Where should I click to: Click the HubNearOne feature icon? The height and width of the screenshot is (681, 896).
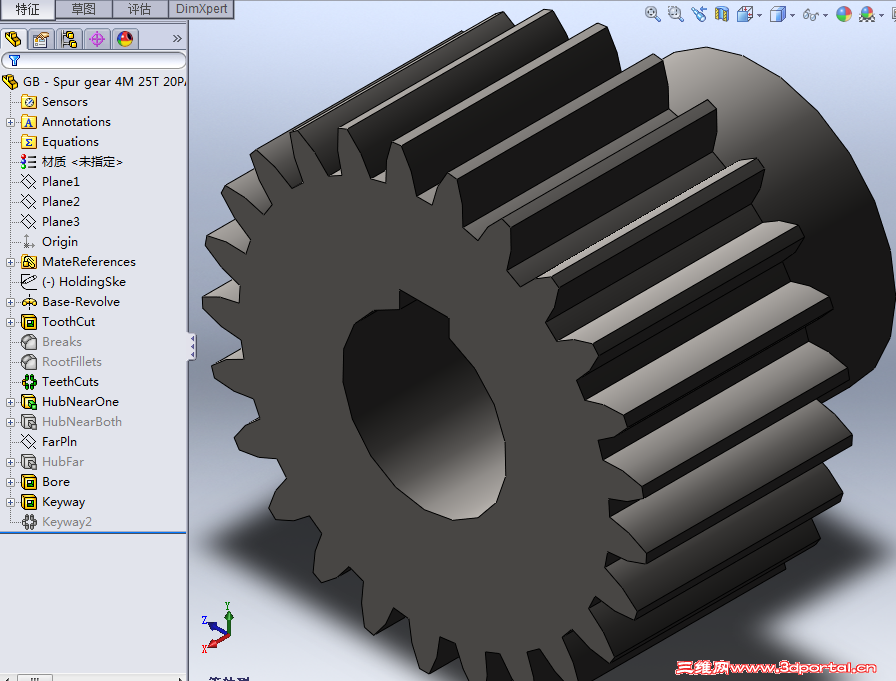29,402
